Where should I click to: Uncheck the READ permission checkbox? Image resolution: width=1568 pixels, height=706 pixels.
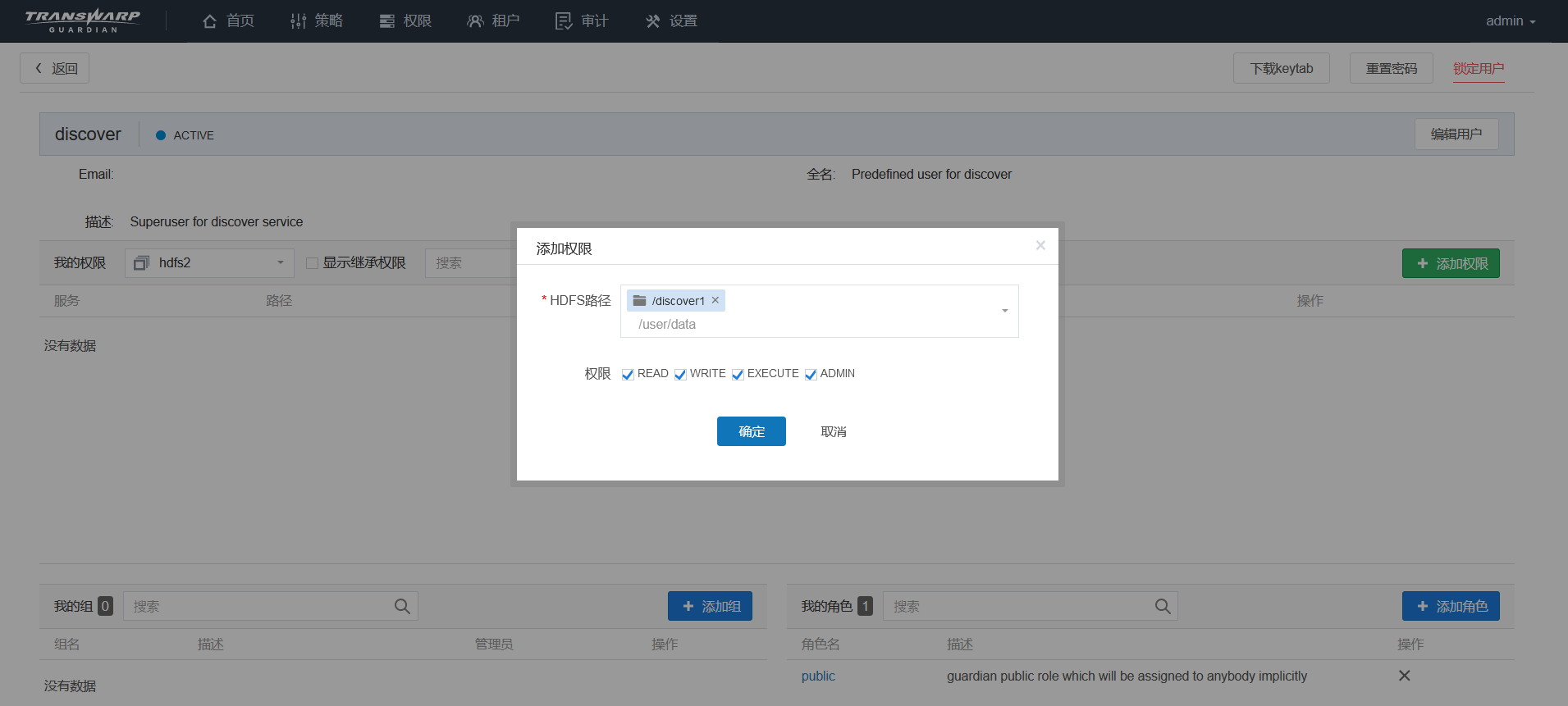628,374
